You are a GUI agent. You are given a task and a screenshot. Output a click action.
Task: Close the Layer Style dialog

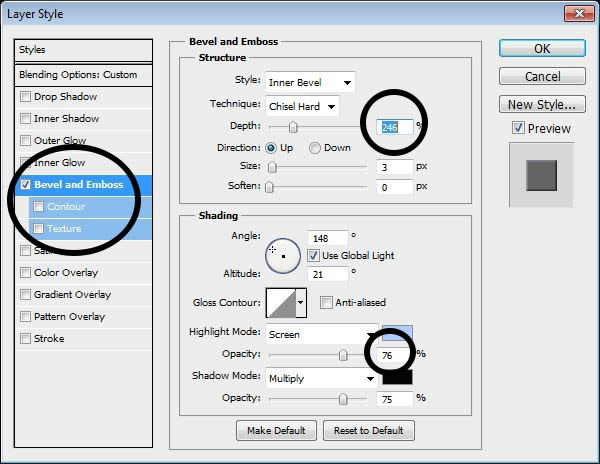[x=579, y=14]
